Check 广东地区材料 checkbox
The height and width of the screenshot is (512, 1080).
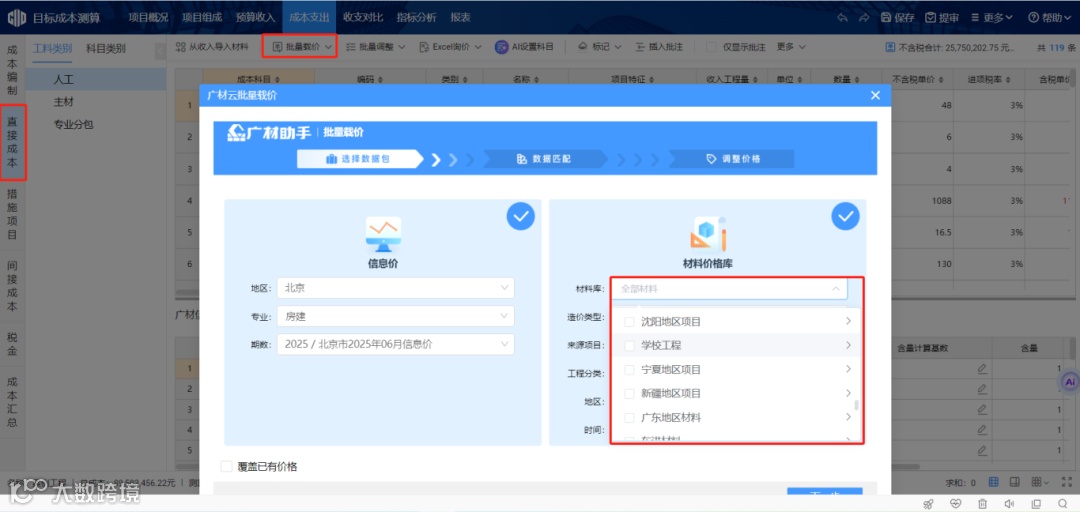(x=629, y=418)
